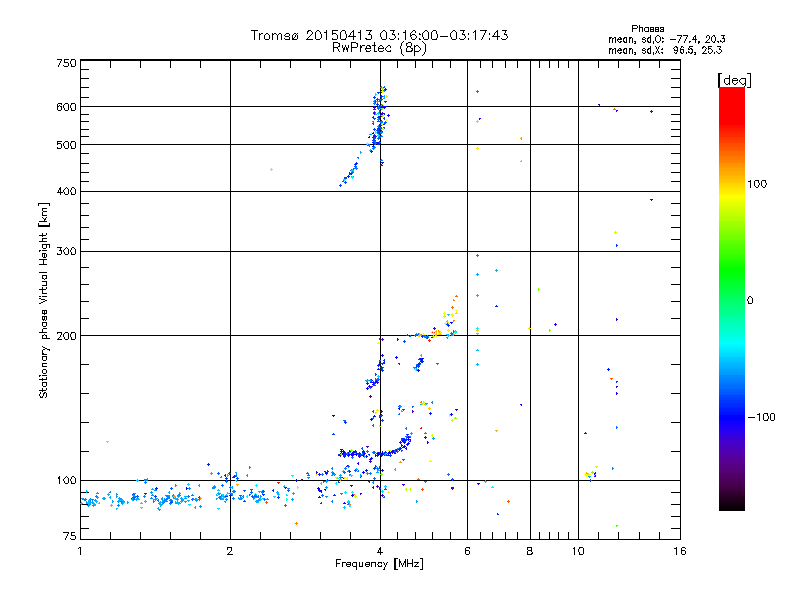Screen dimensions: 800x600
Task: Click the 750 label on the height axis
Action: 66,63
